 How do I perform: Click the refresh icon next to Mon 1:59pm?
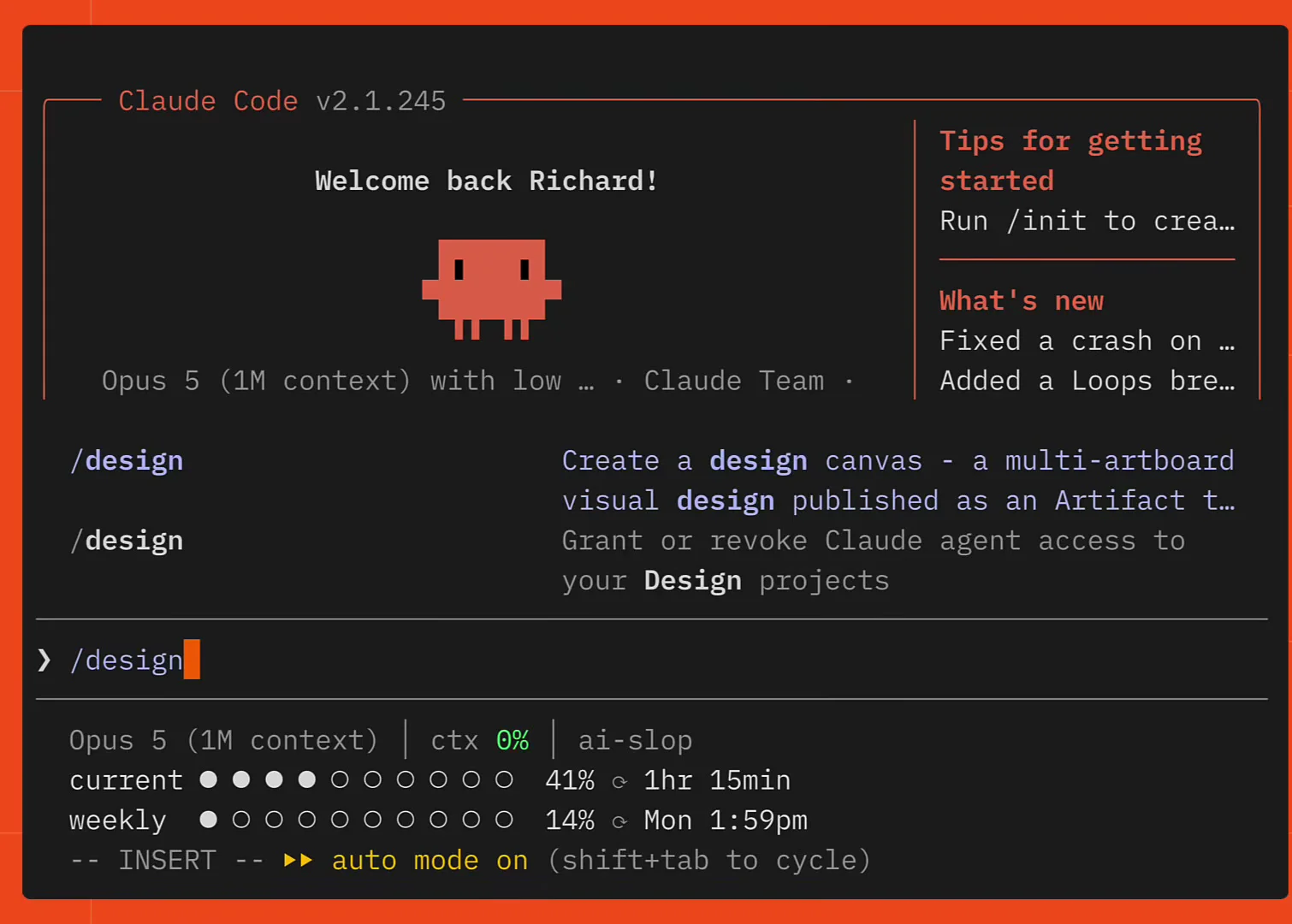[619, 821]
